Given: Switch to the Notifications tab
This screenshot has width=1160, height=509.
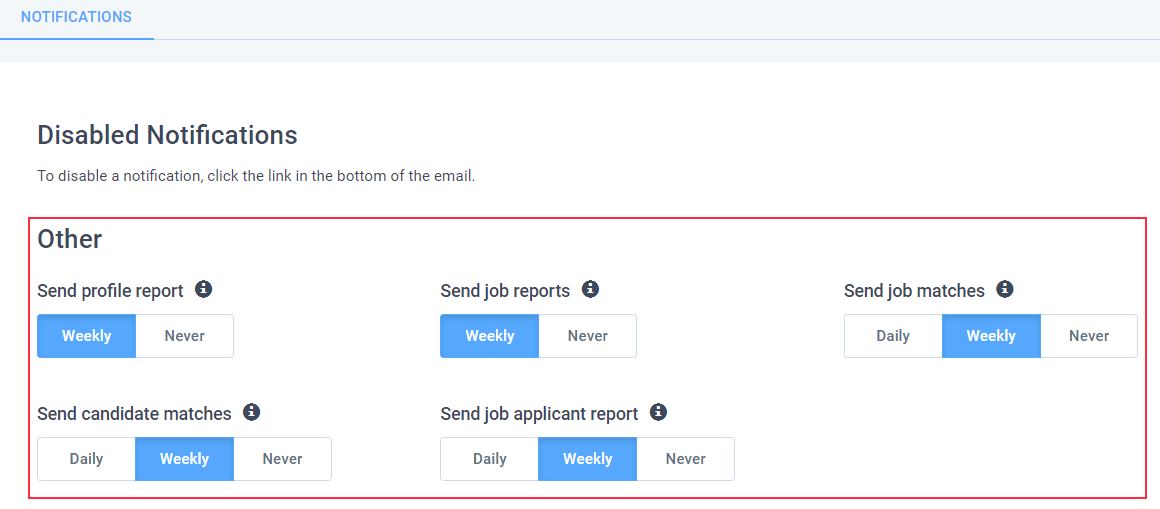Looking at the screenshot, I should pos(76,17).
